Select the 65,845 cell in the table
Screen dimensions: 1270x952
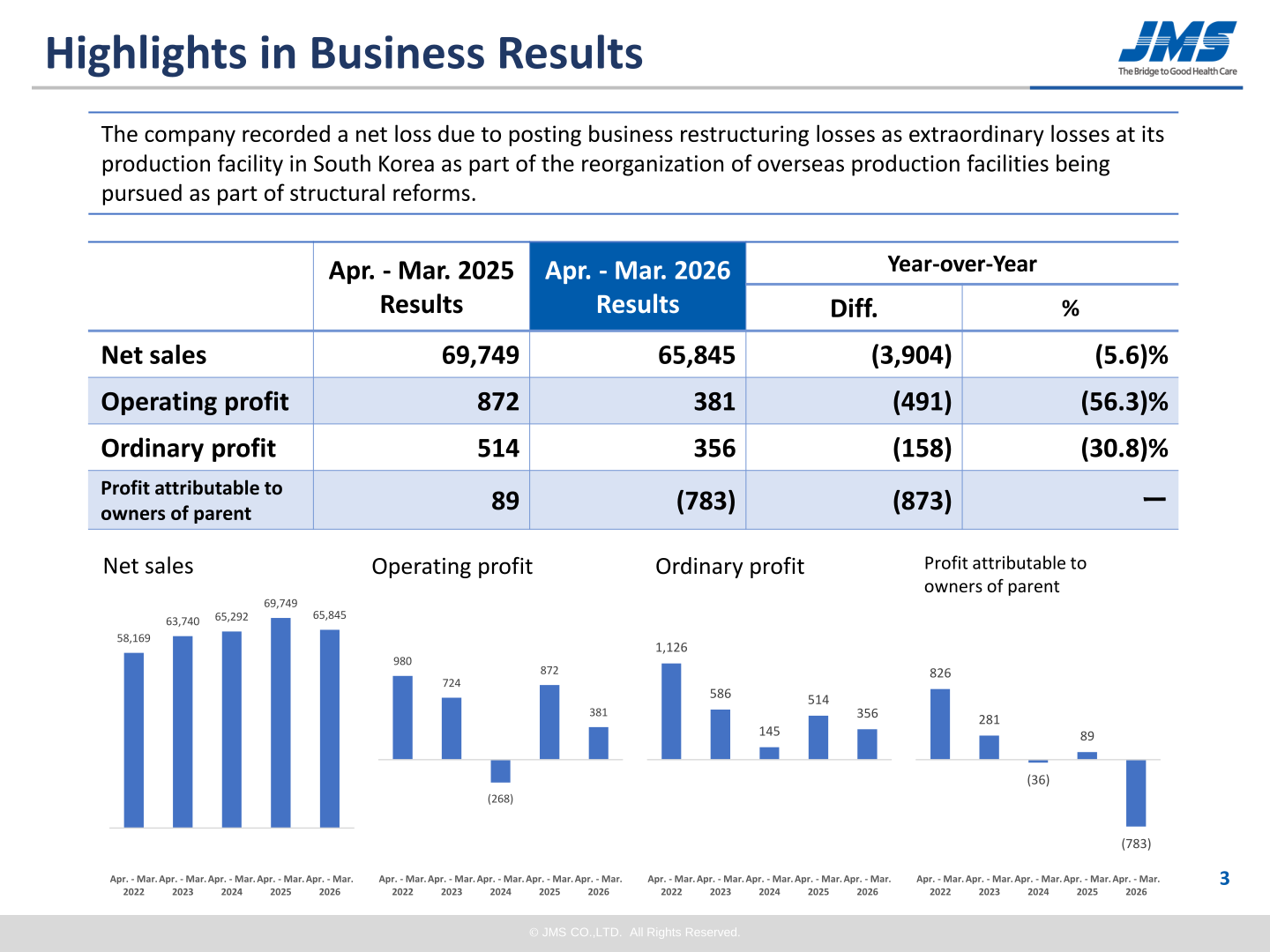coord(697,355)
